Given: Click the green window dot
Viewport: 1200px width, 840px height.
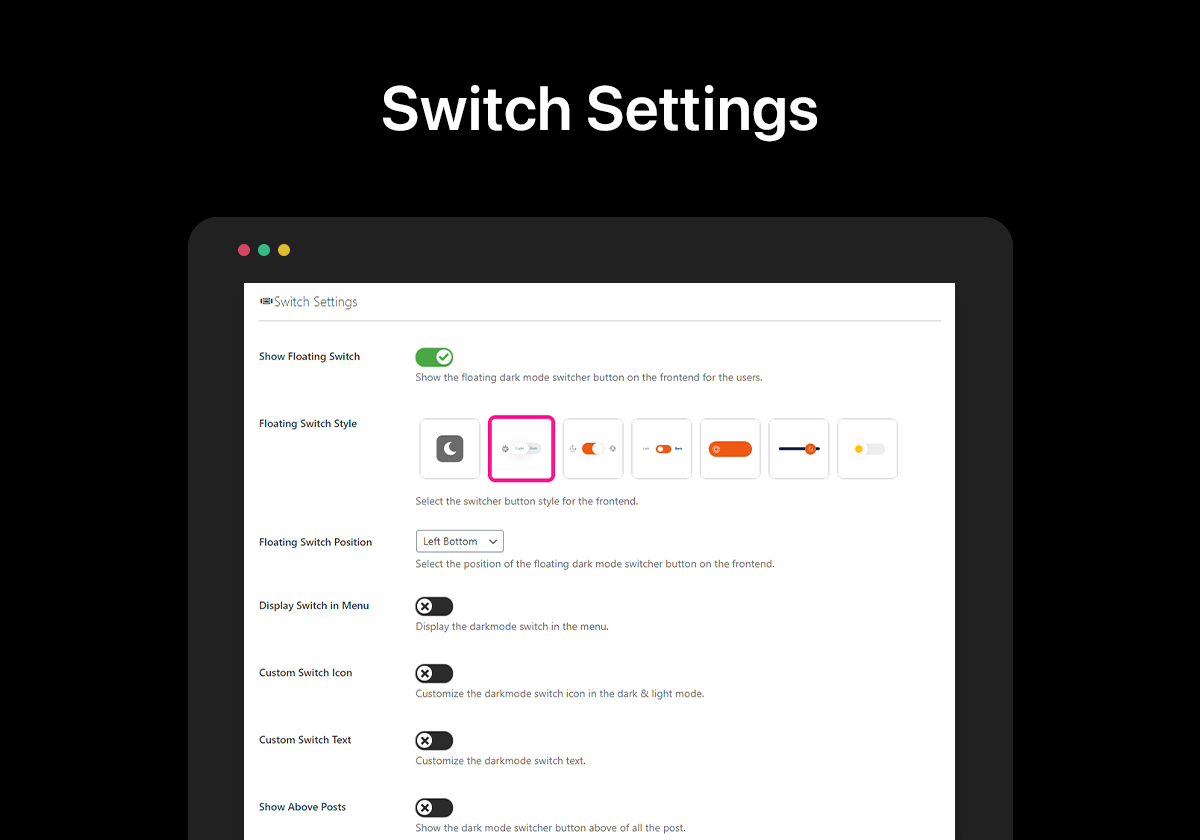Looking at the screenshot, I should pos(264,250).
